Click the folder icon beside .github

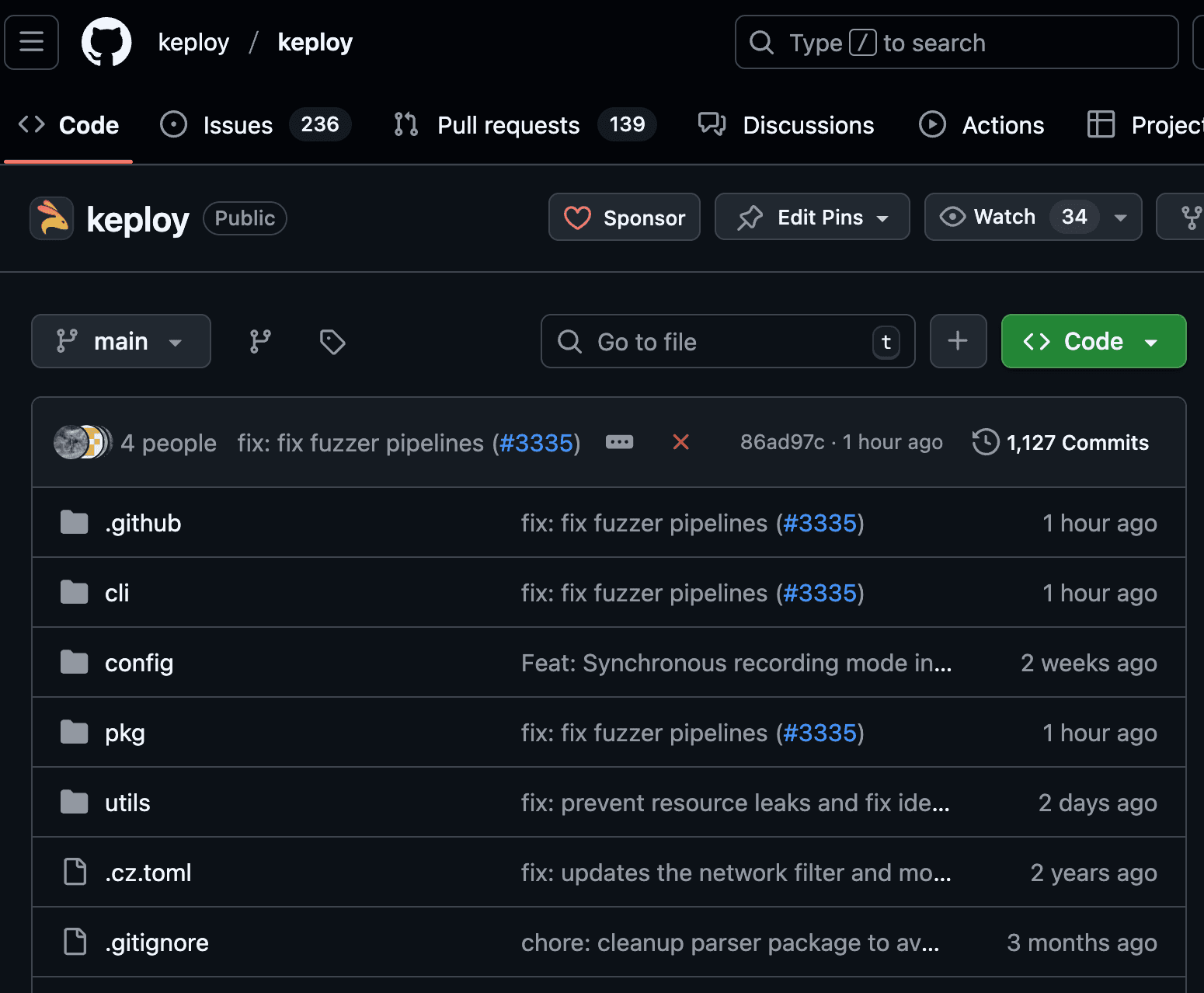pos(75,522)
